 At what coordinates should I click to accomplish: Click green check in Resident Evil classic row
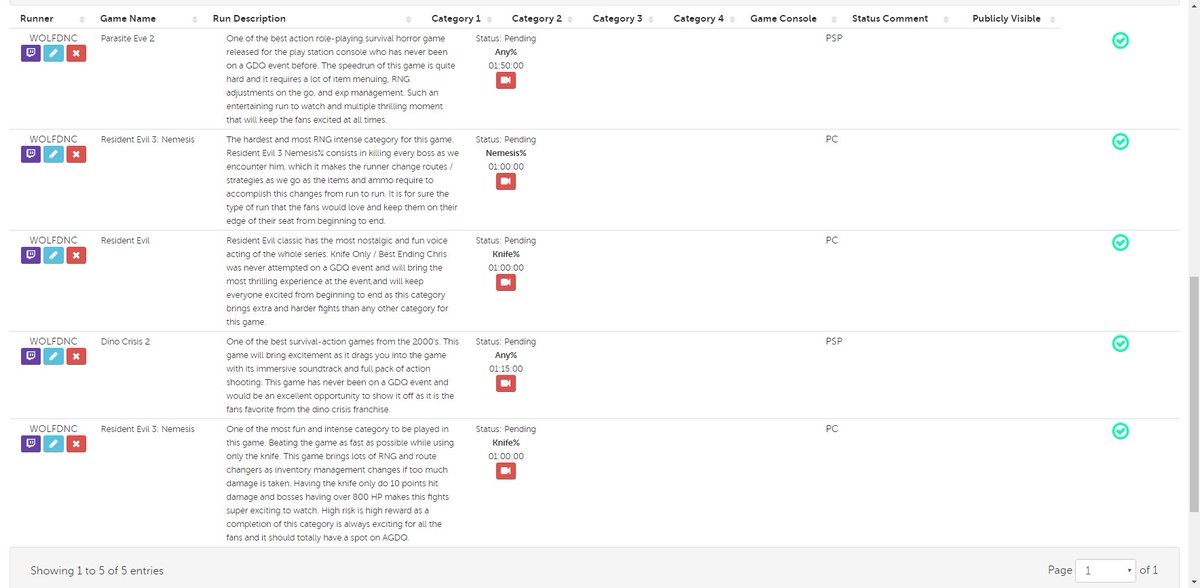click(1120, 242)
